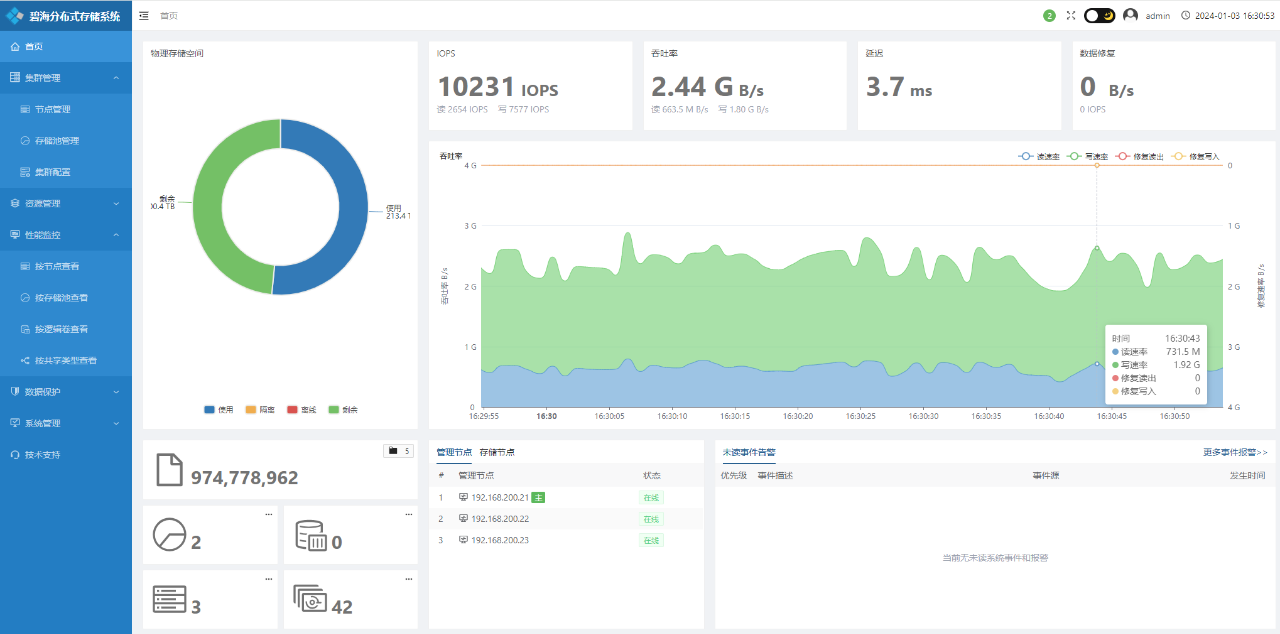
Task: Expand the 资源管理 menu chevron
Action: click(x=116, y=204)
